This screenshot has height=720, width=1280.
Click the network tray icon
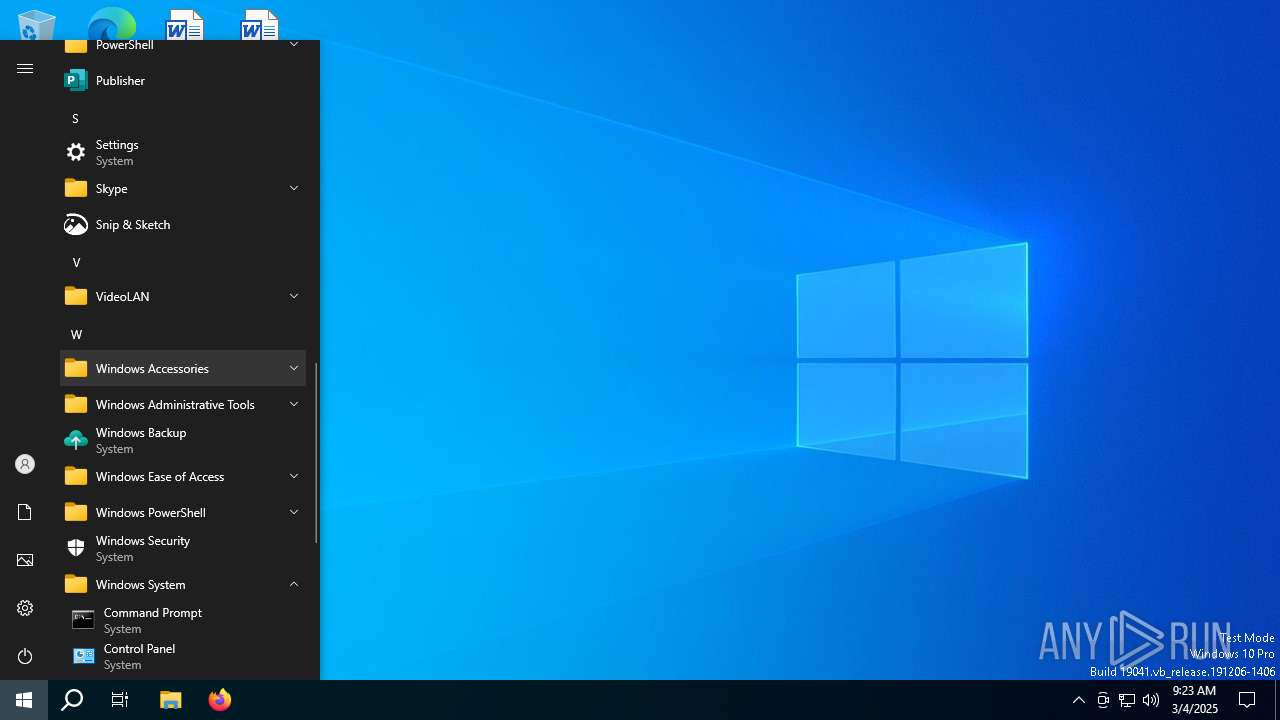pyautogui.click(x=1127, y=700)
